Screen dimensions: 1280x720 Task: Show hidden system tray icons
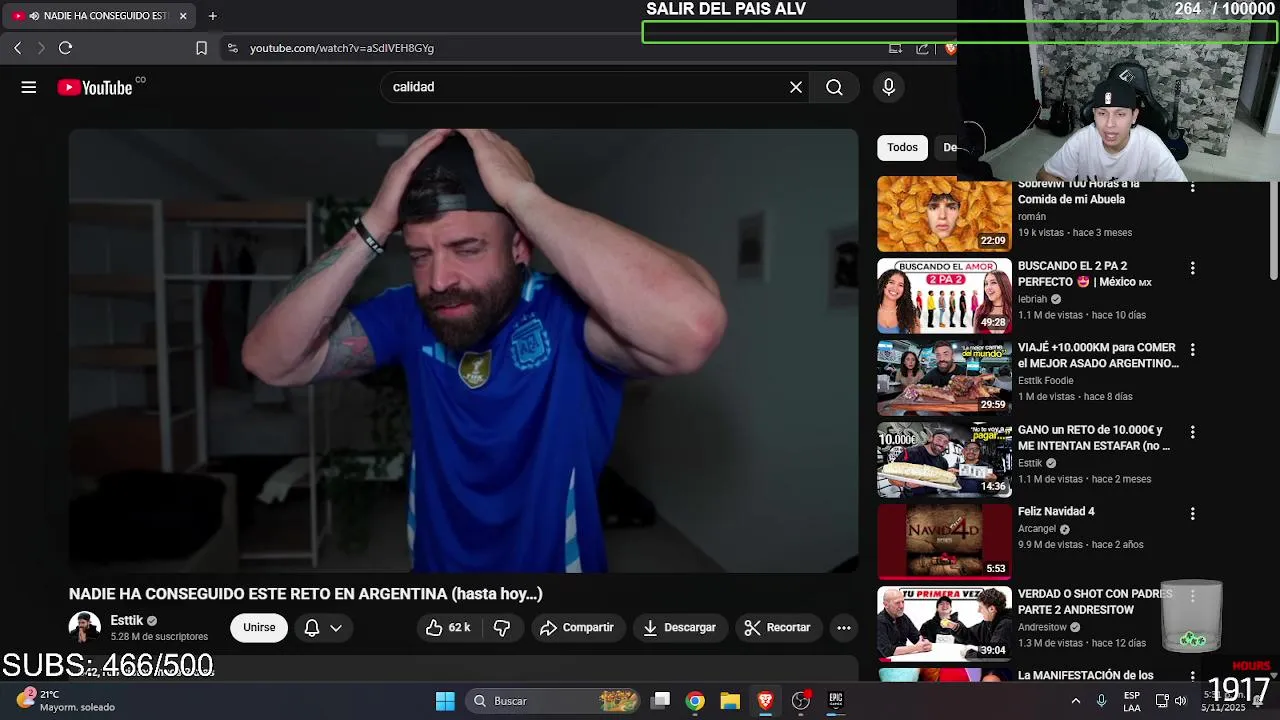pos(1075,701)
